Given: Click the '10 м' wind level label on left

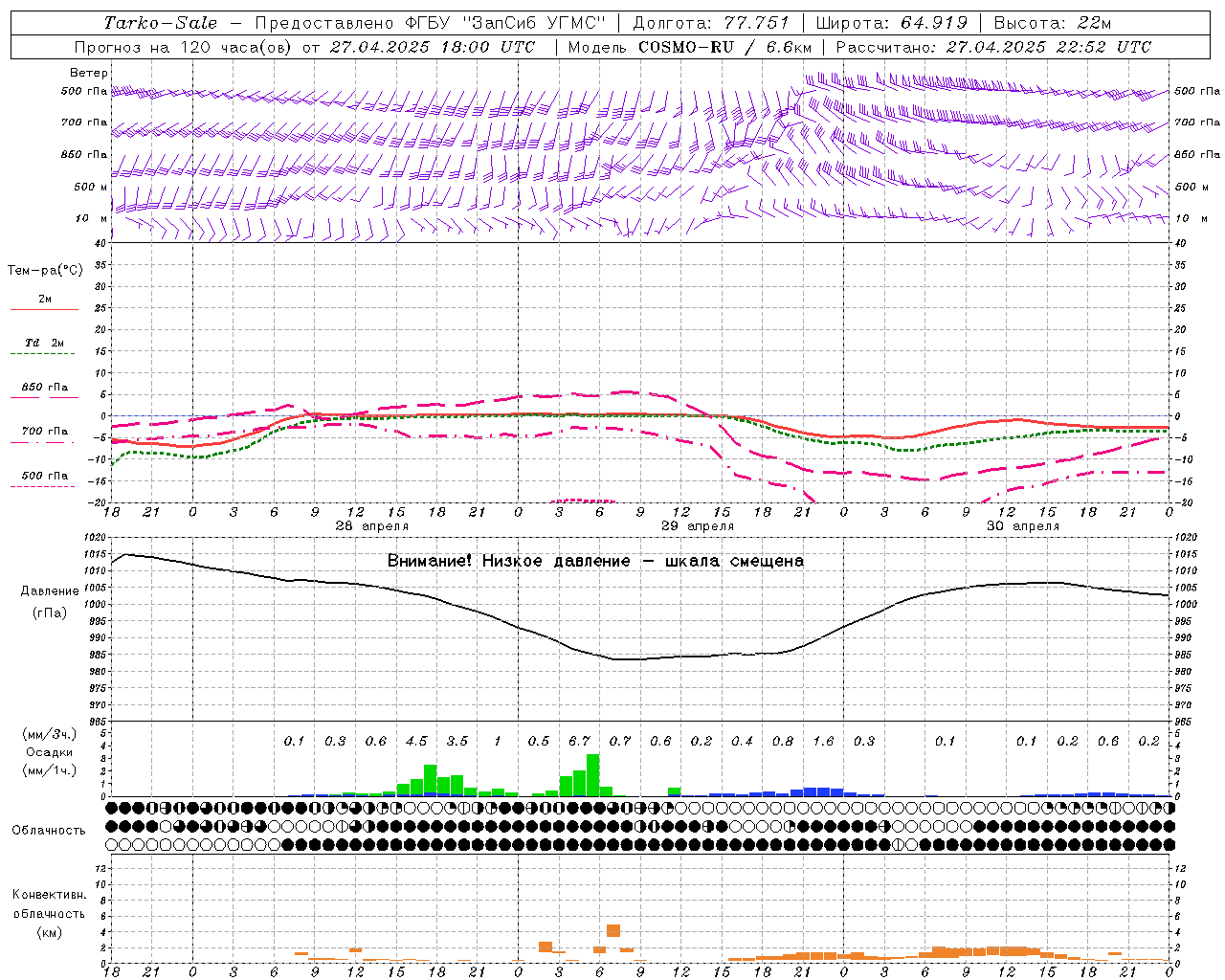Looking at the screenshot, I should 91,218.
